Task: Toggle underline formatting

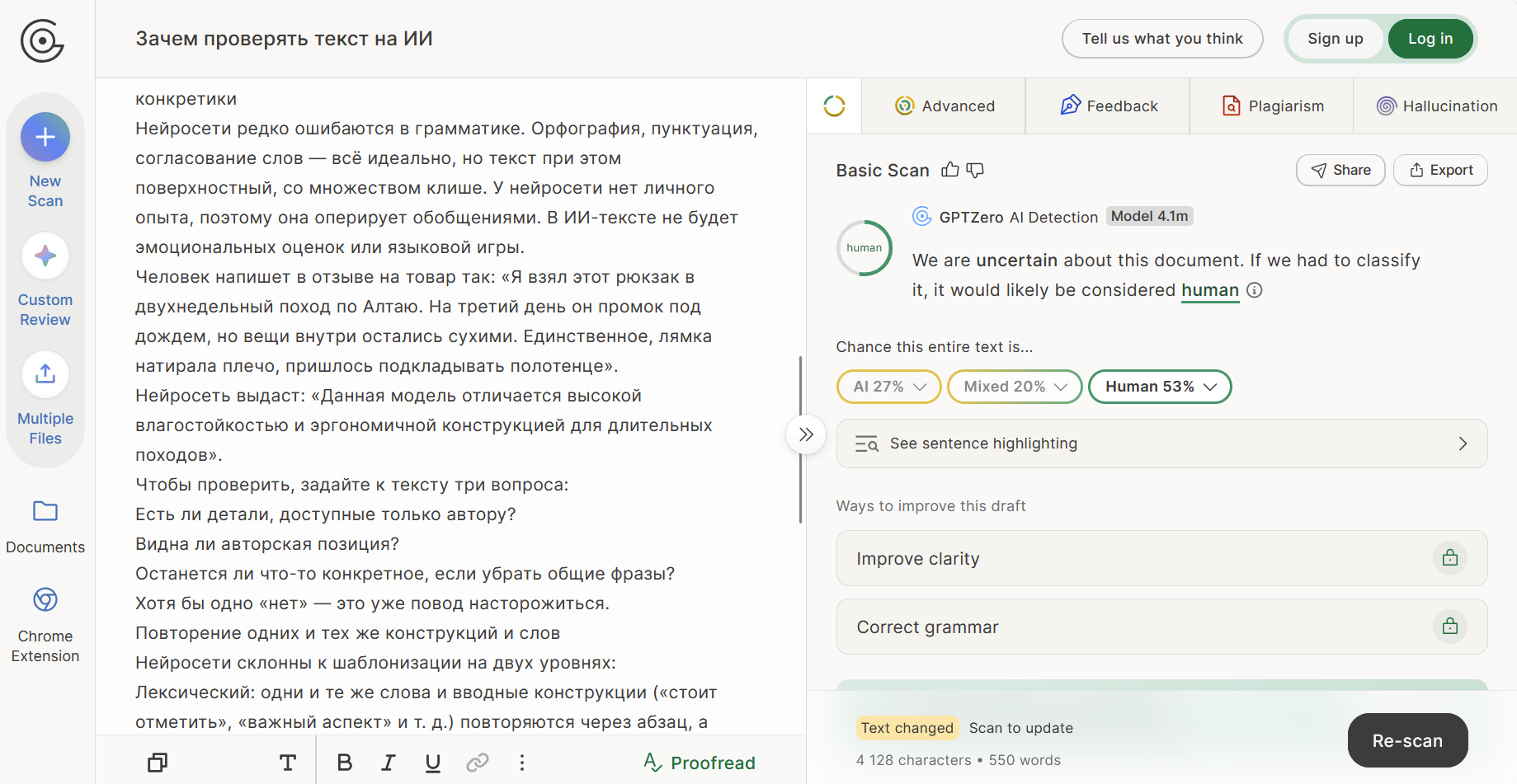Action: pyautogui.click(x=432, y=763)
